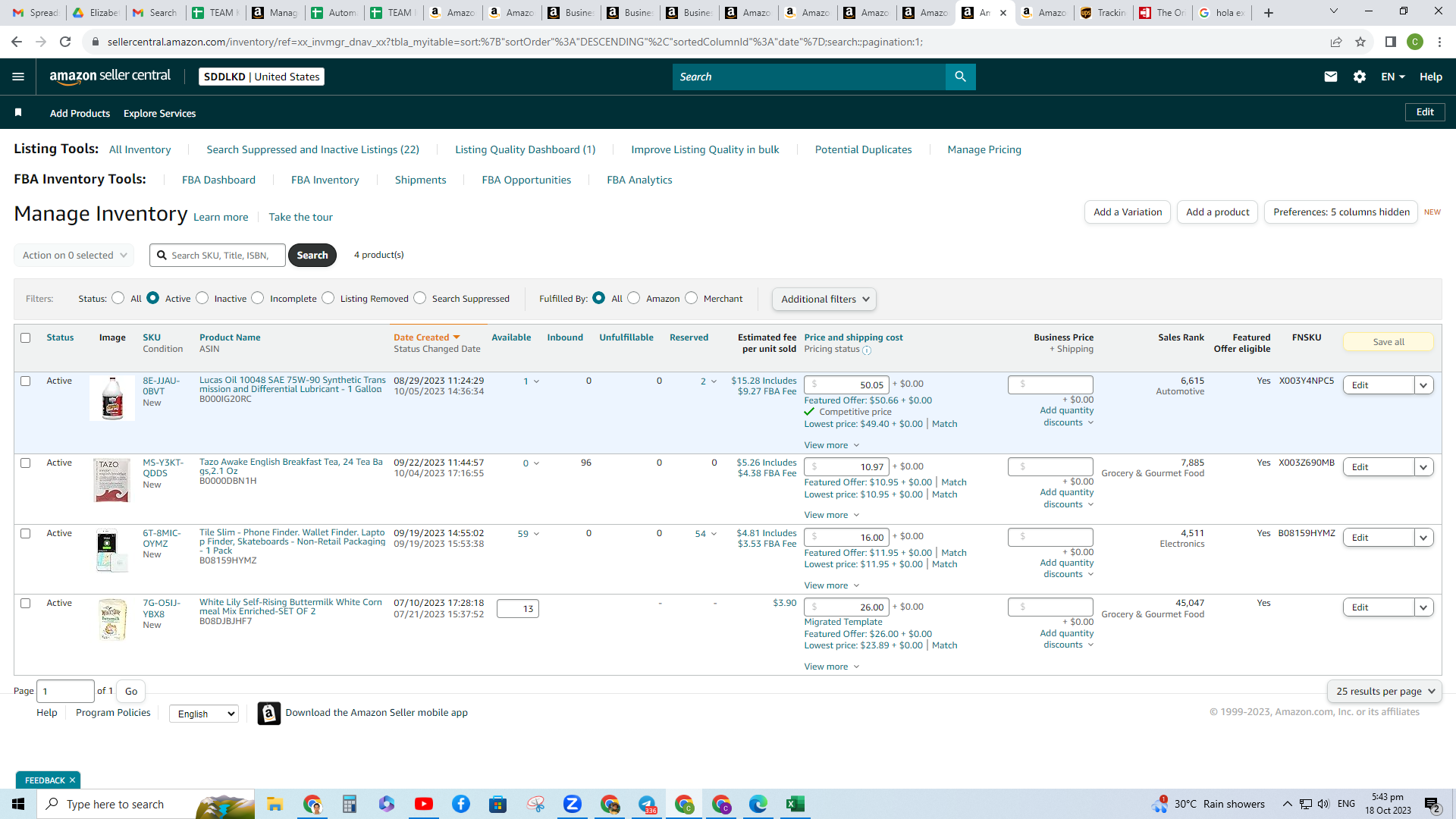Open the All Inventory listing tool
Image resolution: width=1456 pixels, height=819 pixels.
coord(140,149)
